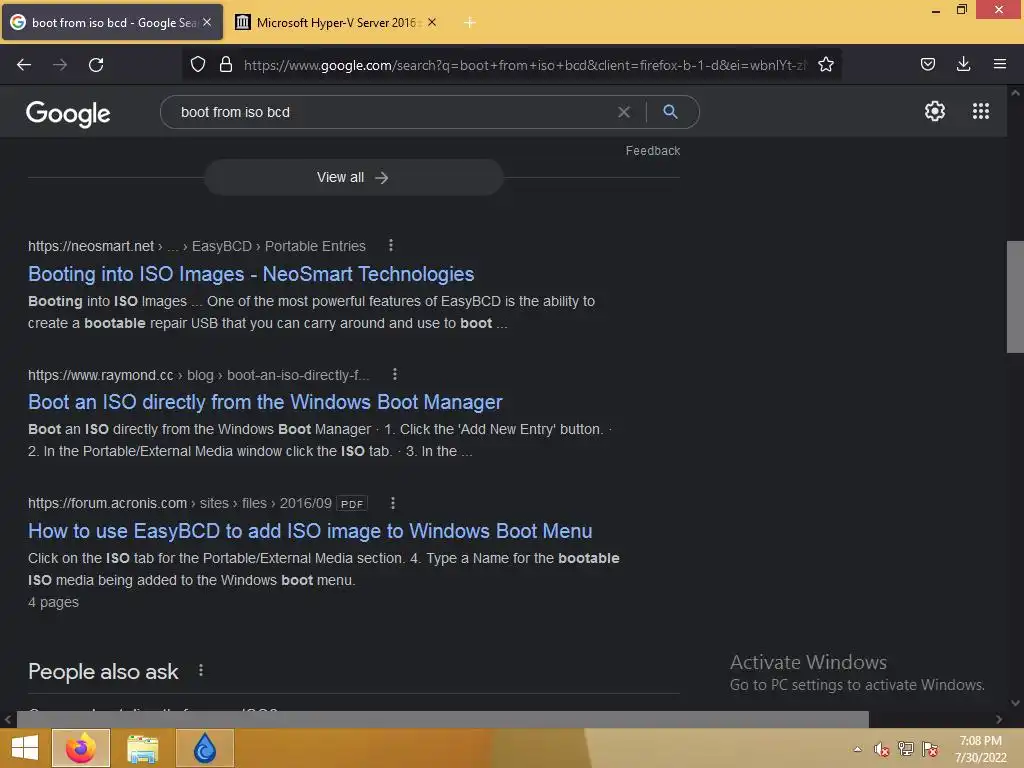Click the vertical scrollbar thumb

click(x=1015, y=297)
